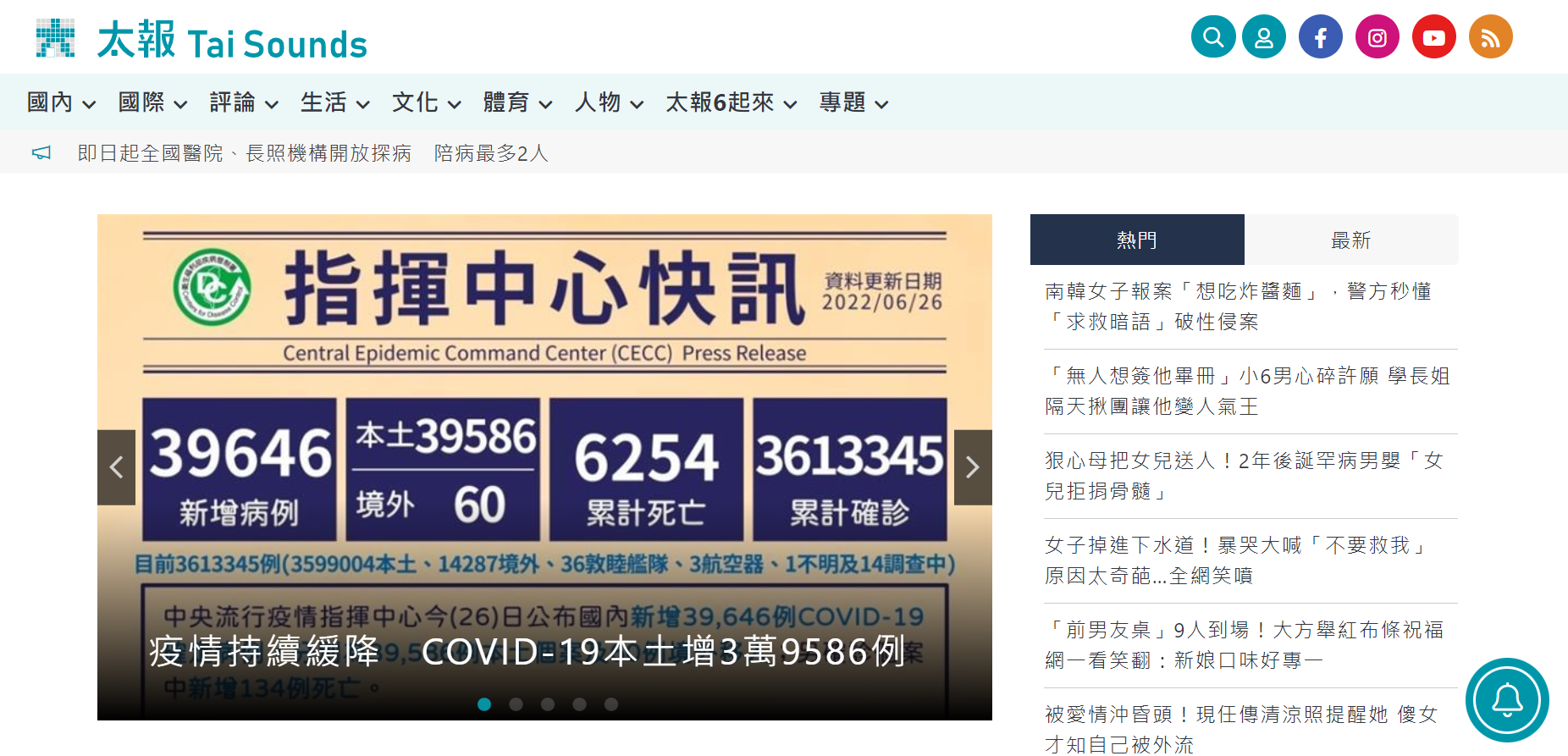Click the megaphone announcement icon
Screen dimensions: 1568x756
click(x=41, y=153)
